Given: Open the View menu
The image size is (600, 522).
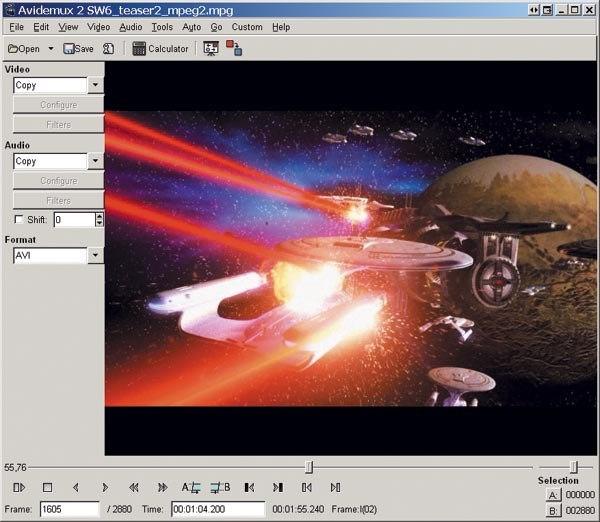Looking at the screenshot, I should tap(68, 27).
